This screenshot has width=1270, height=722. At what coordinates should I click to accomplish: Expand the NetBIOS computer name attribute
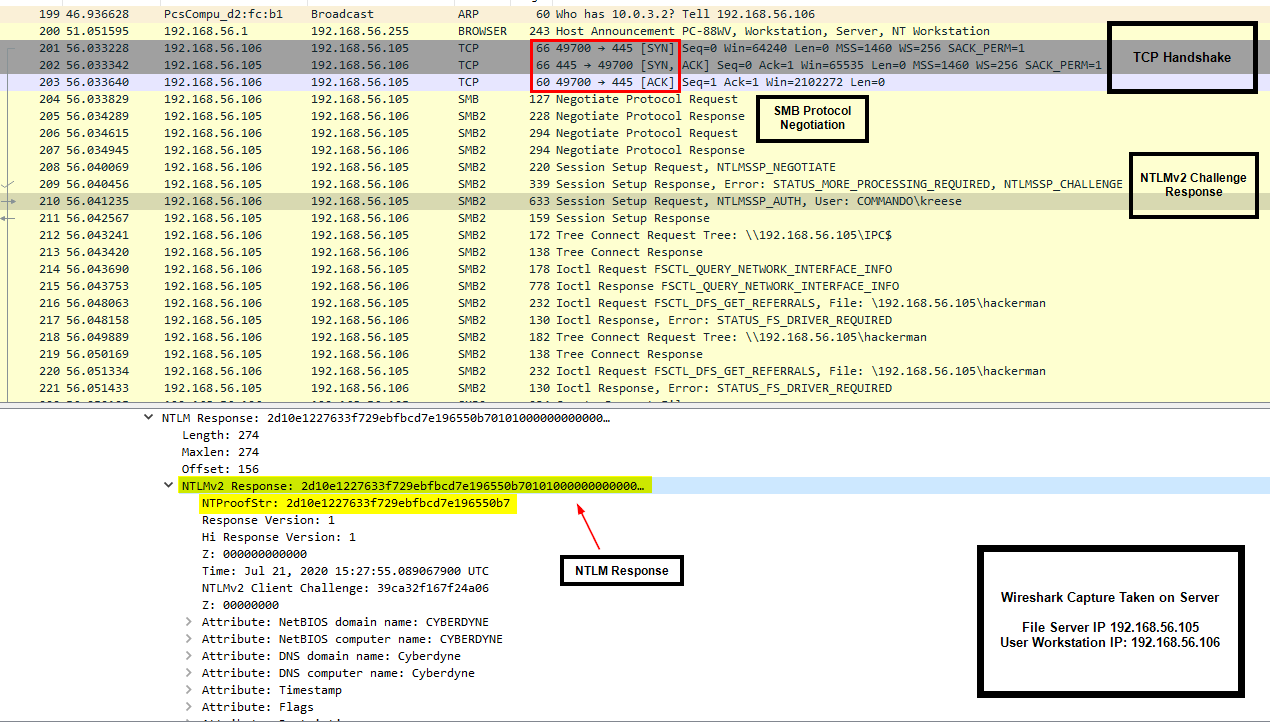188,639
